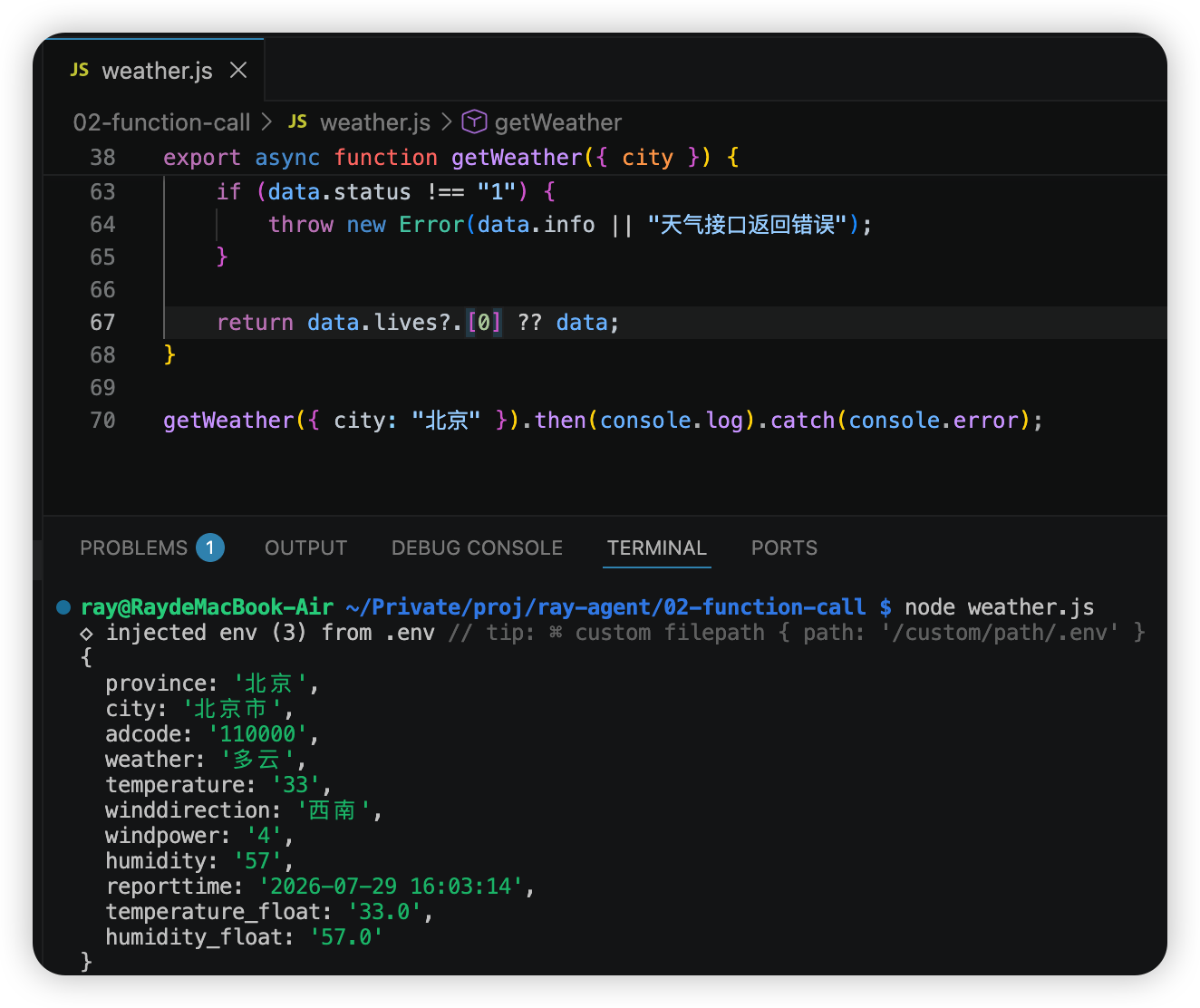Click line number 67 in gutter
This screenshot has height=1008, width=1200.
point(102,322)
